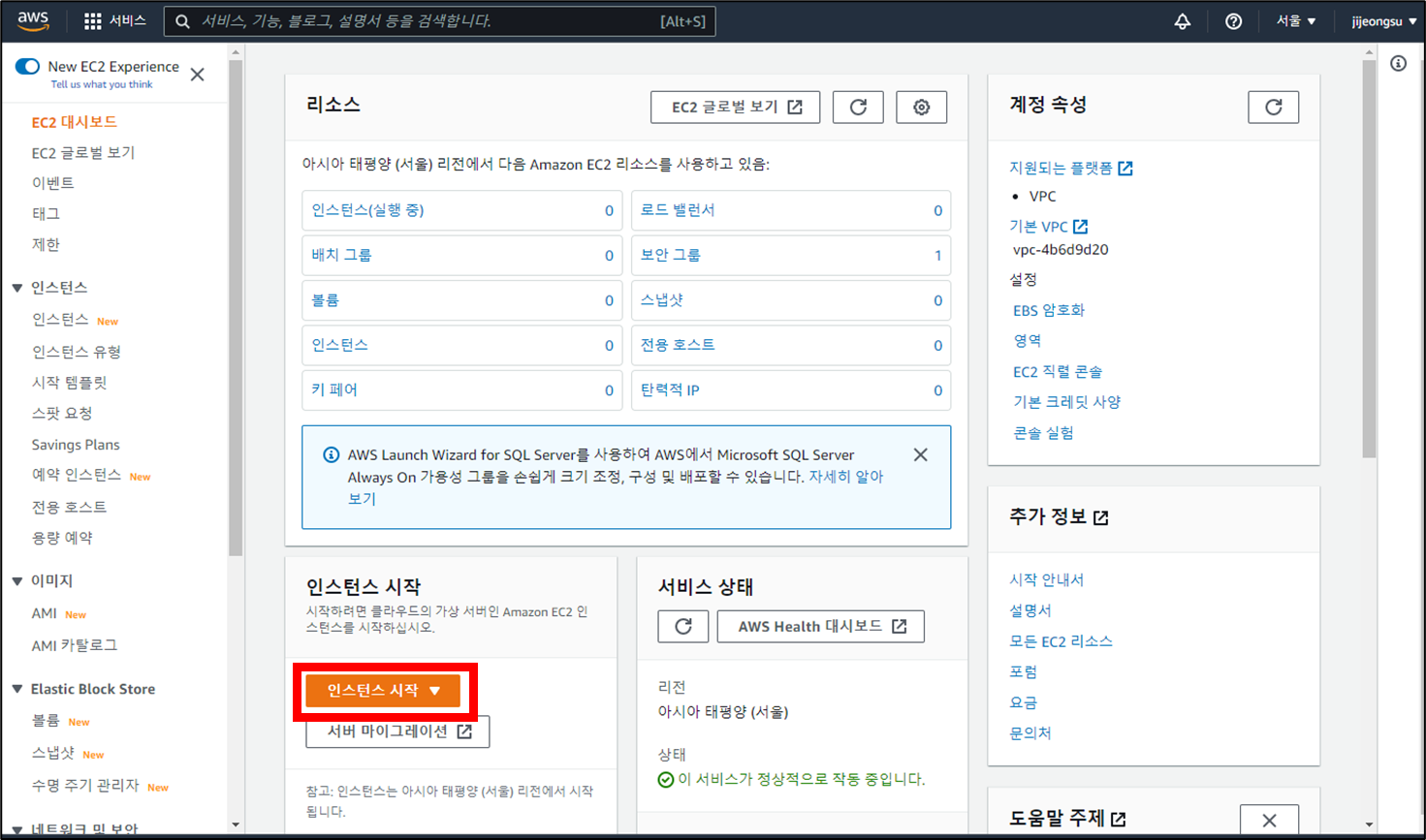Click the 자세히 알아보기 link
The image size is (1426, 840).
click(846, 477)
